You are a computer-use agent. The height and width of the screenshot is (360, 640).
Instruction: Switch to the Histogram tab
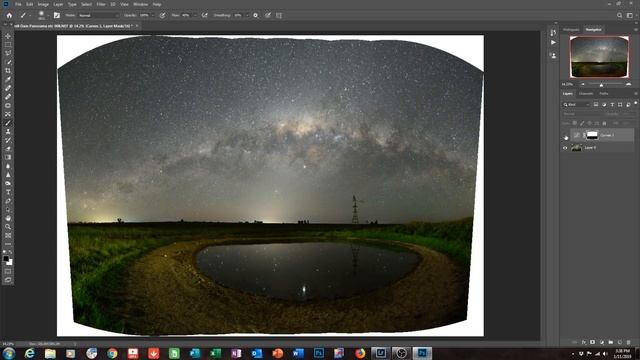pyautogui.click(x=571, y=30)
